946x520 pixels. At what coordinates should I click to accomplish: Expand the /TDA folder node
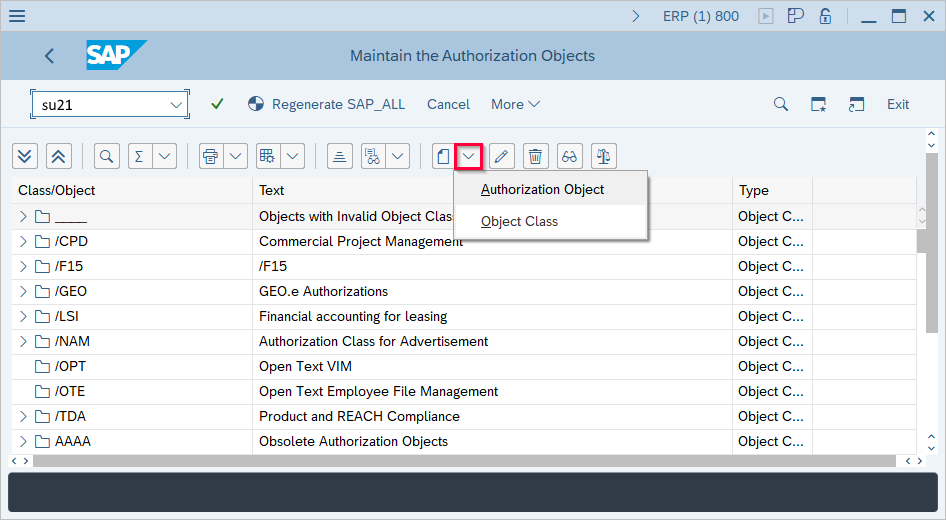pyautogui.click(x=23, y=416)
